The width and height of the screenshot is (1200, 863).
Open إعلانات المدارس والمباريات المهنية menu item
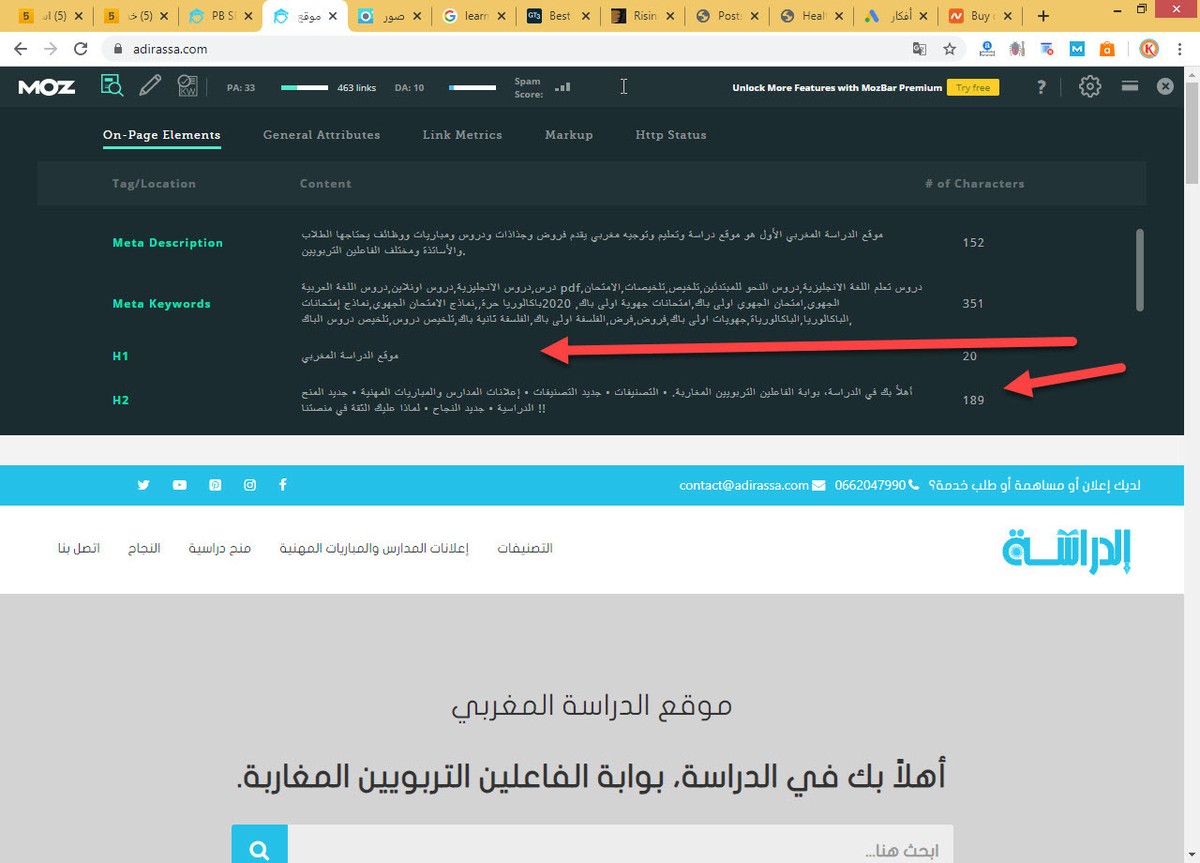click(374, 548)
